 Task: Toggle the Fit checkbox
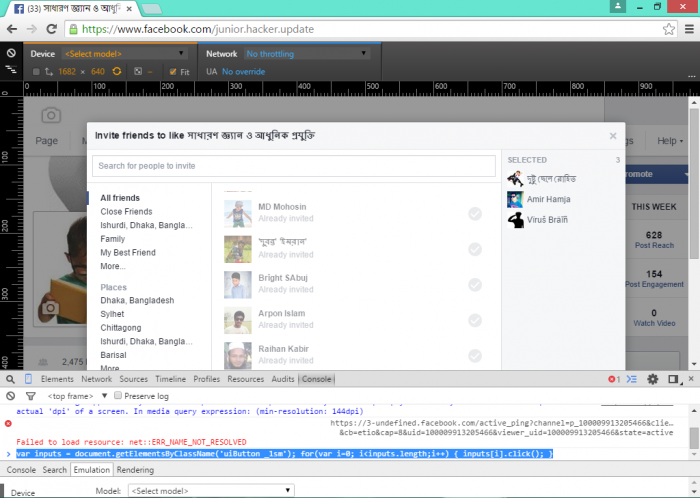click(x=173, y=72)
